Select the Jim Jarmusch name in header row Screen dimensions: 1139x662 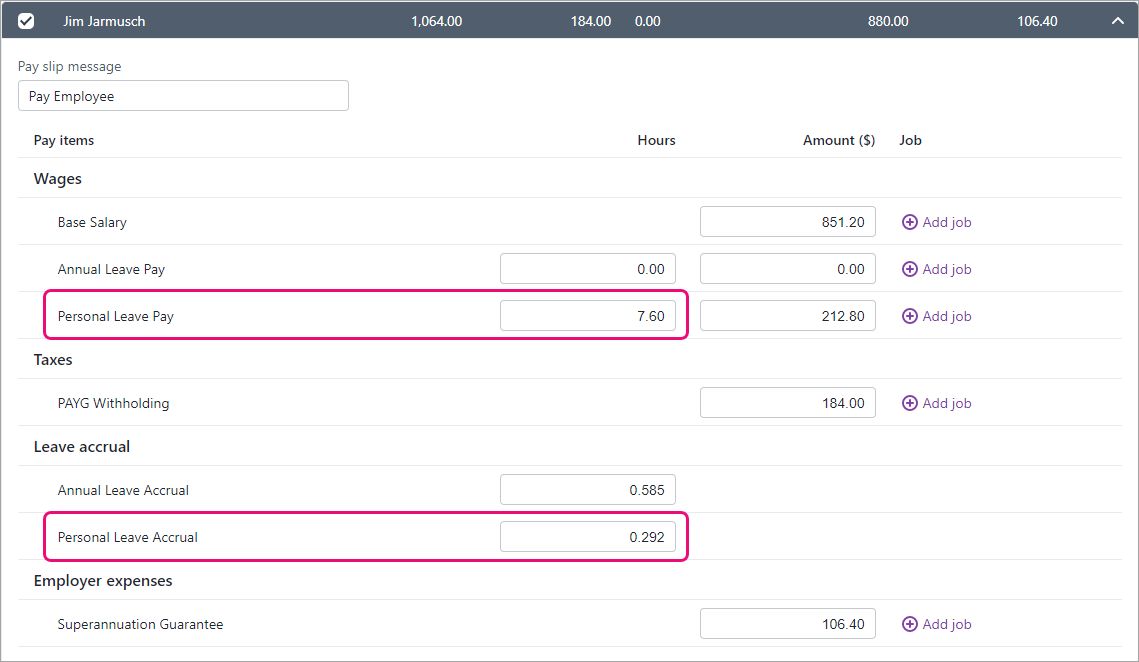point(104,21)
